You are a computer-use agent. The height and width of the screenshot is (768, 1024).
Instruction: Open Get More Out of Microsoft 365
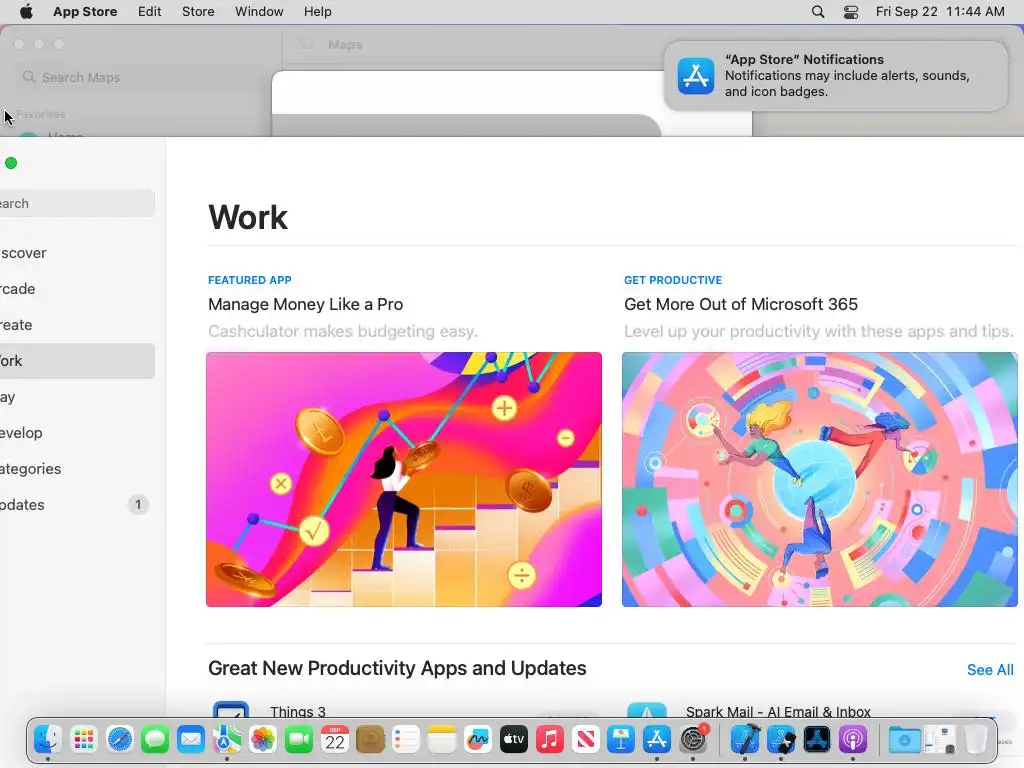[x=741, y=304]
